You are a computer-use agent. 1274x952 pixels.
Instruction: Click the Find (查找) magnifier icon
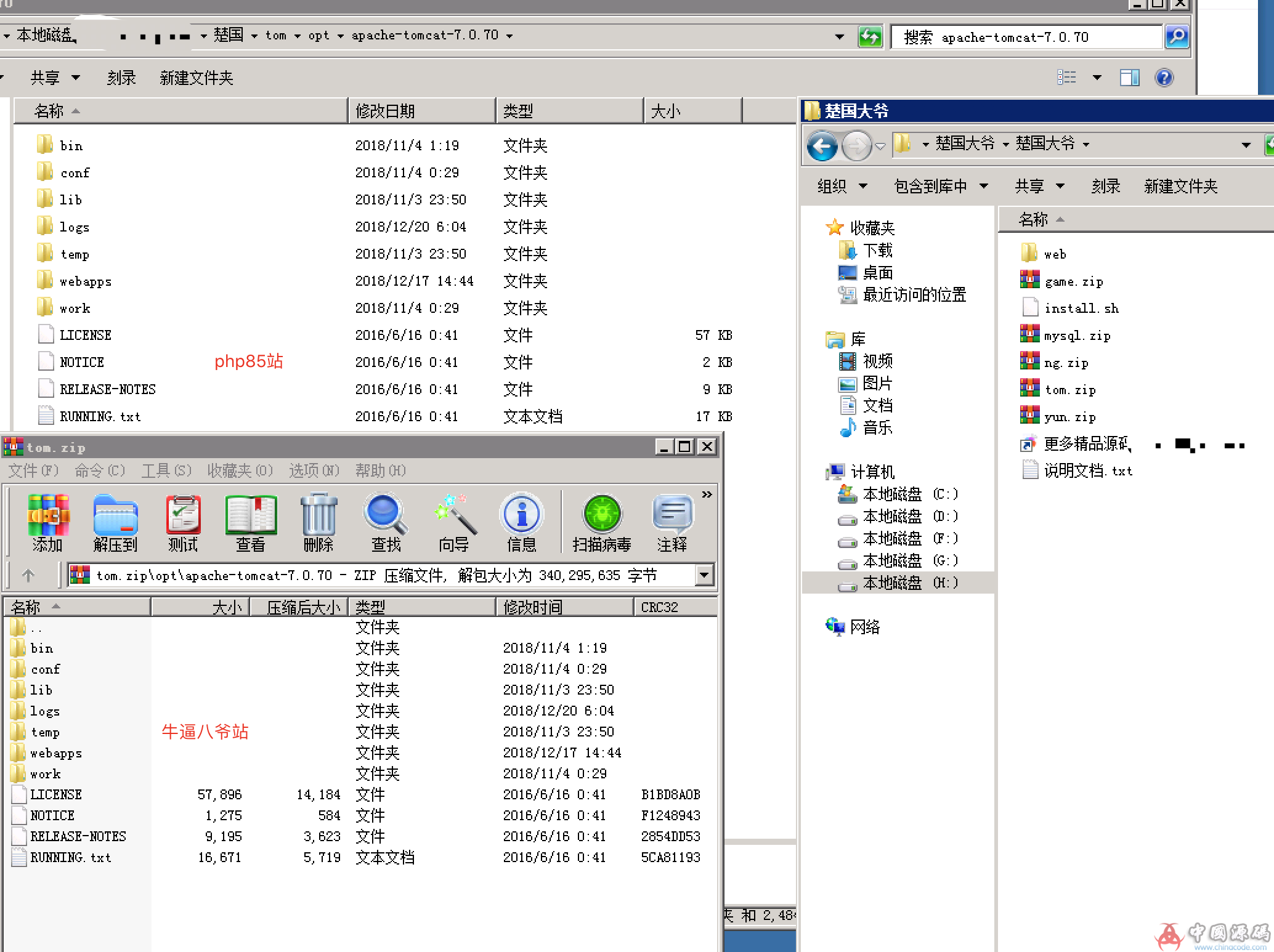tap(386, 522)
